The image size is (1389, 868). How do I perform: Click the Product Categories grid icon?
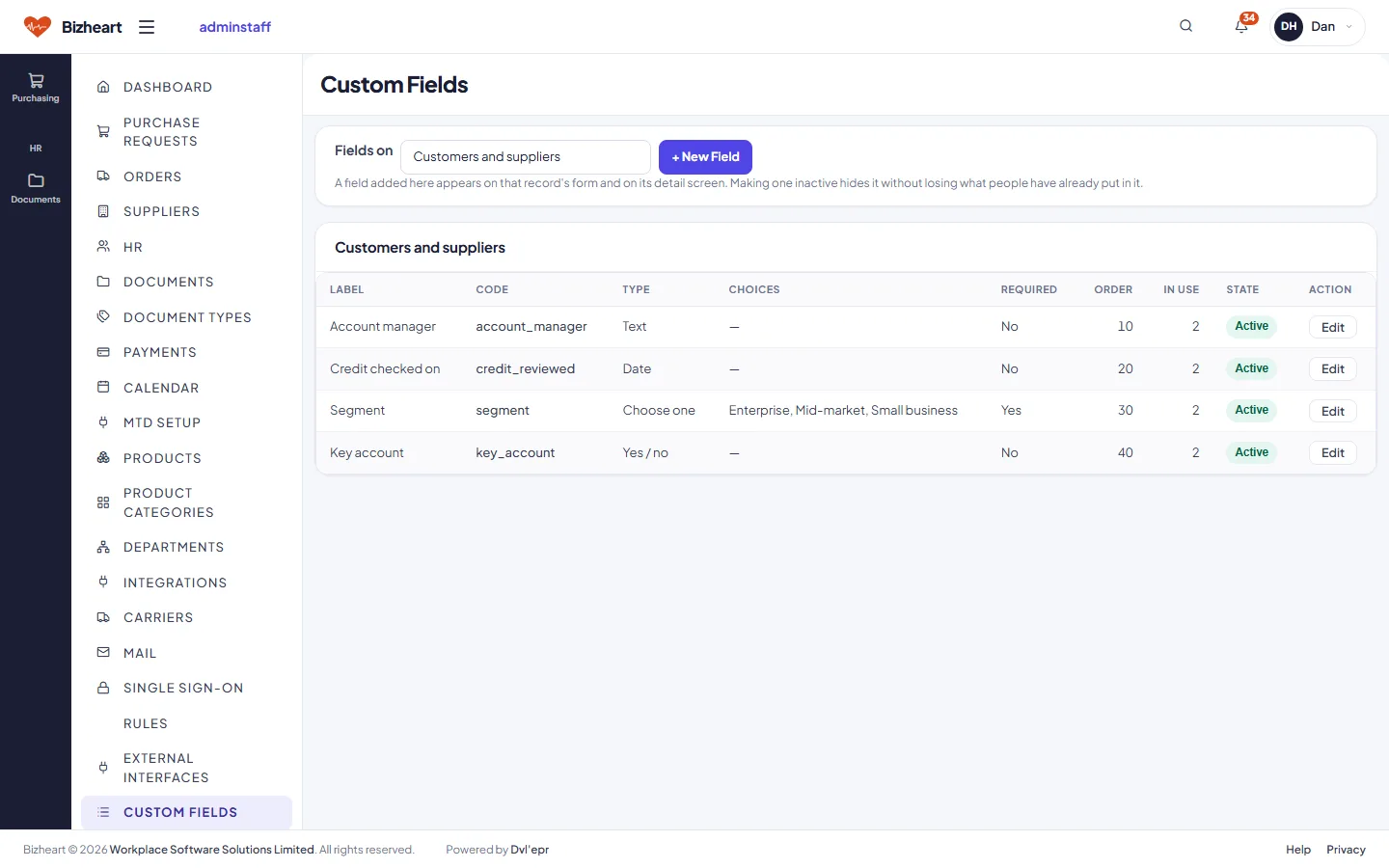click(103, 502)
